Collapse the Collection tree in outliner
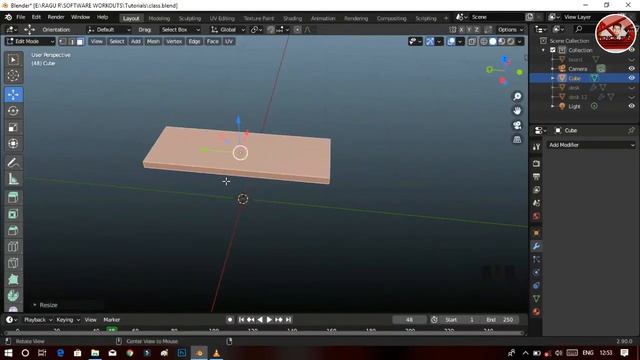This screenshot has width=640, height=360. coord(543,50)
